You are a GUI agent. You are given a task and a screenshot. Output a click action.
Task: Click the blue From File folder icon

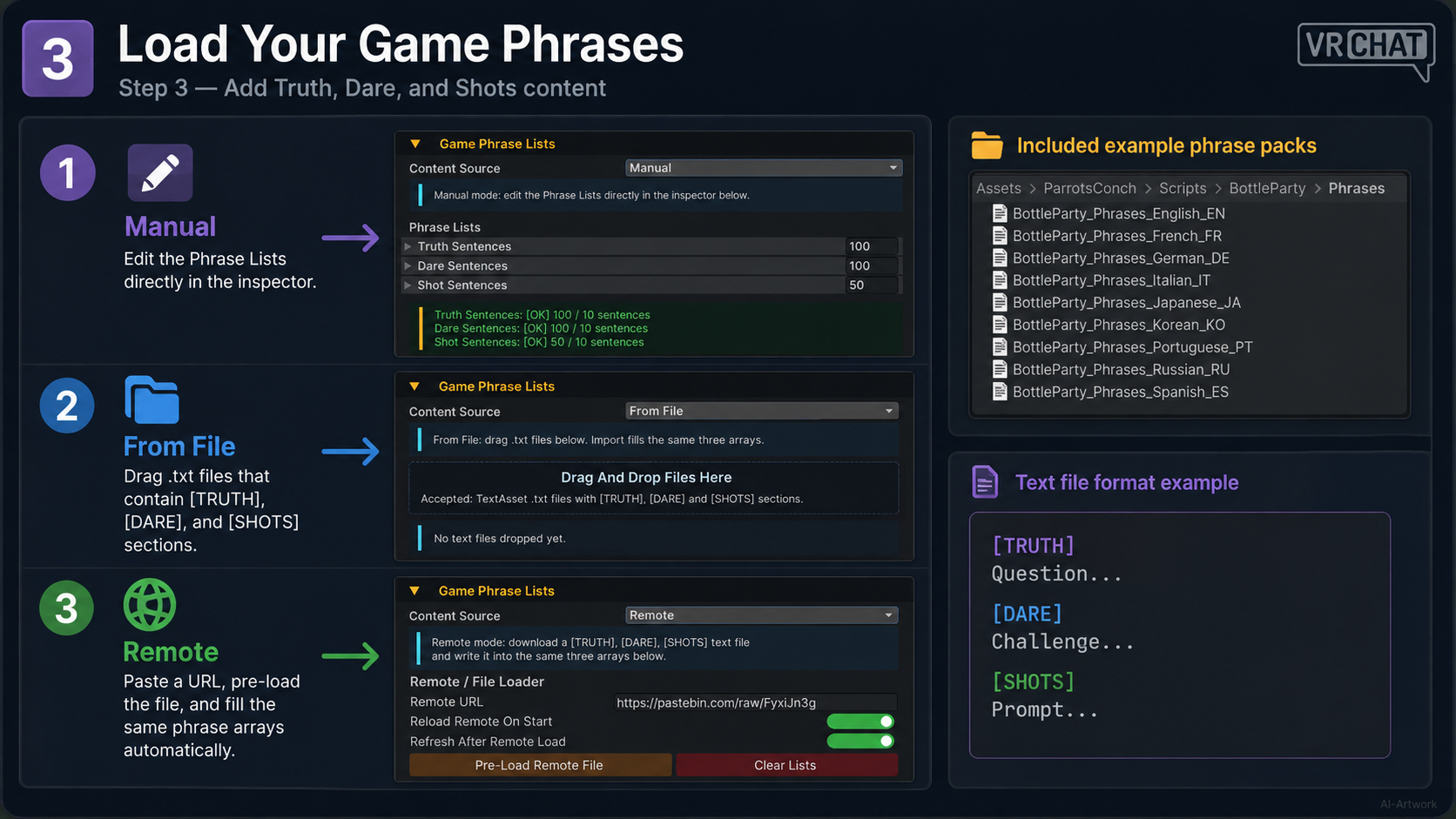tap(152, 400)
